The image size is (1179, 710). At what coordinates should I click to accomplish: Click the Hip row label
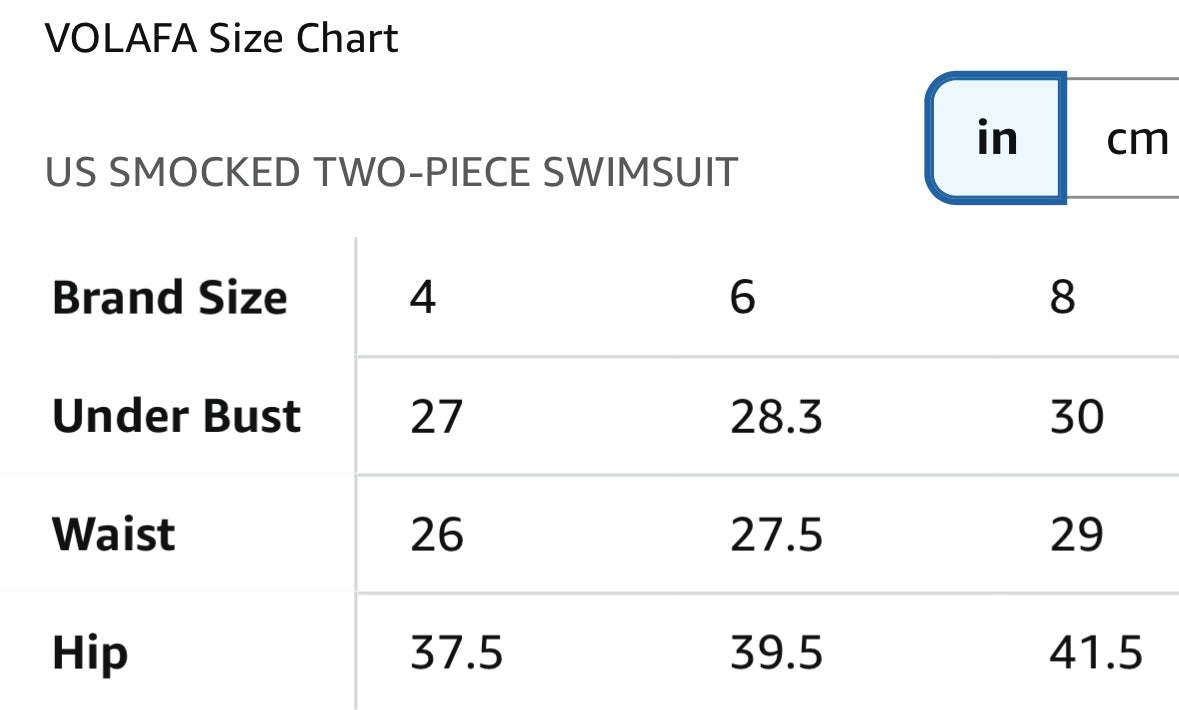[90, 653]
